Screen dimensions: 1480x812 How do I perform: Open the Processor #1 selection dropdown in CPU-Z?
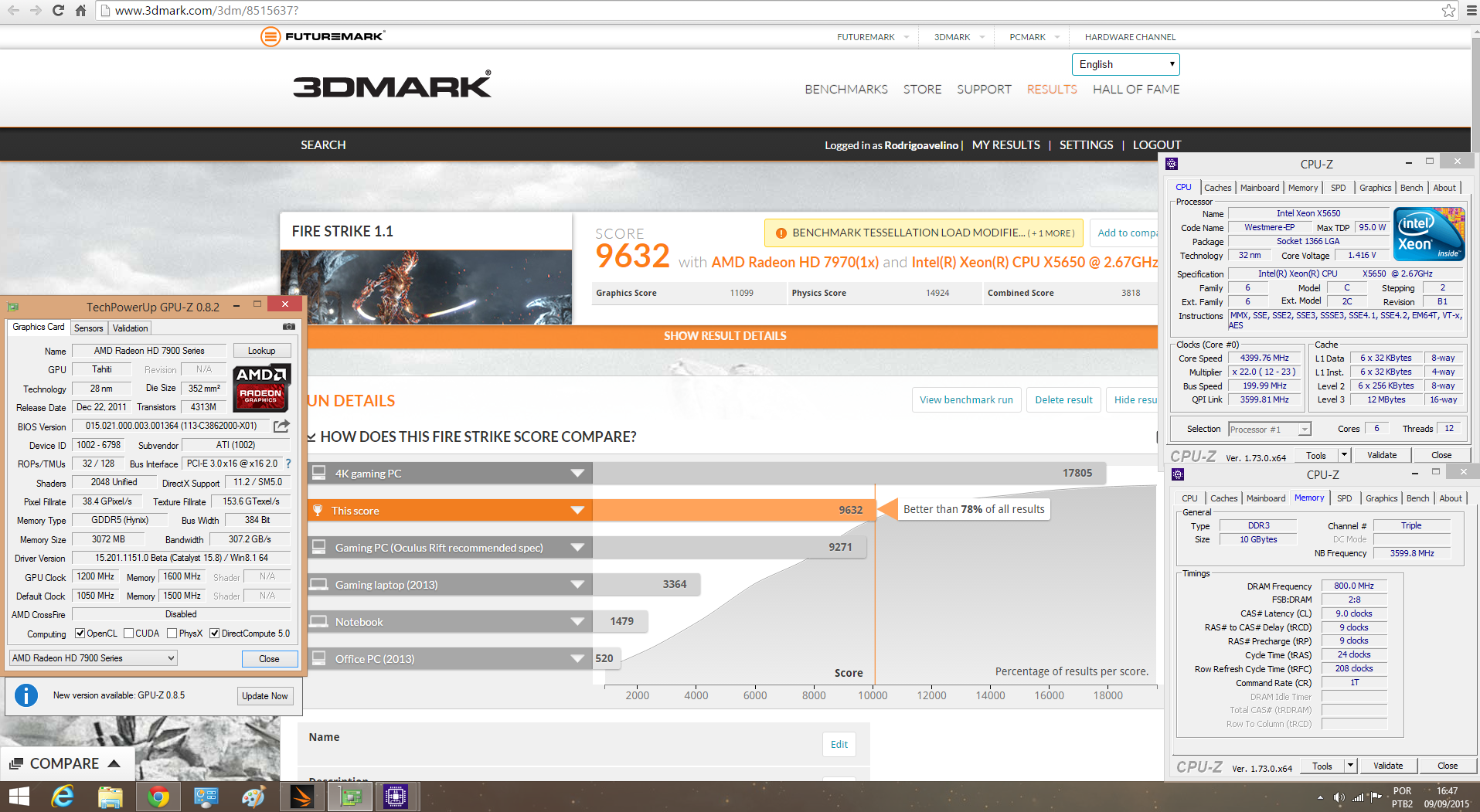click(1269, 429)
